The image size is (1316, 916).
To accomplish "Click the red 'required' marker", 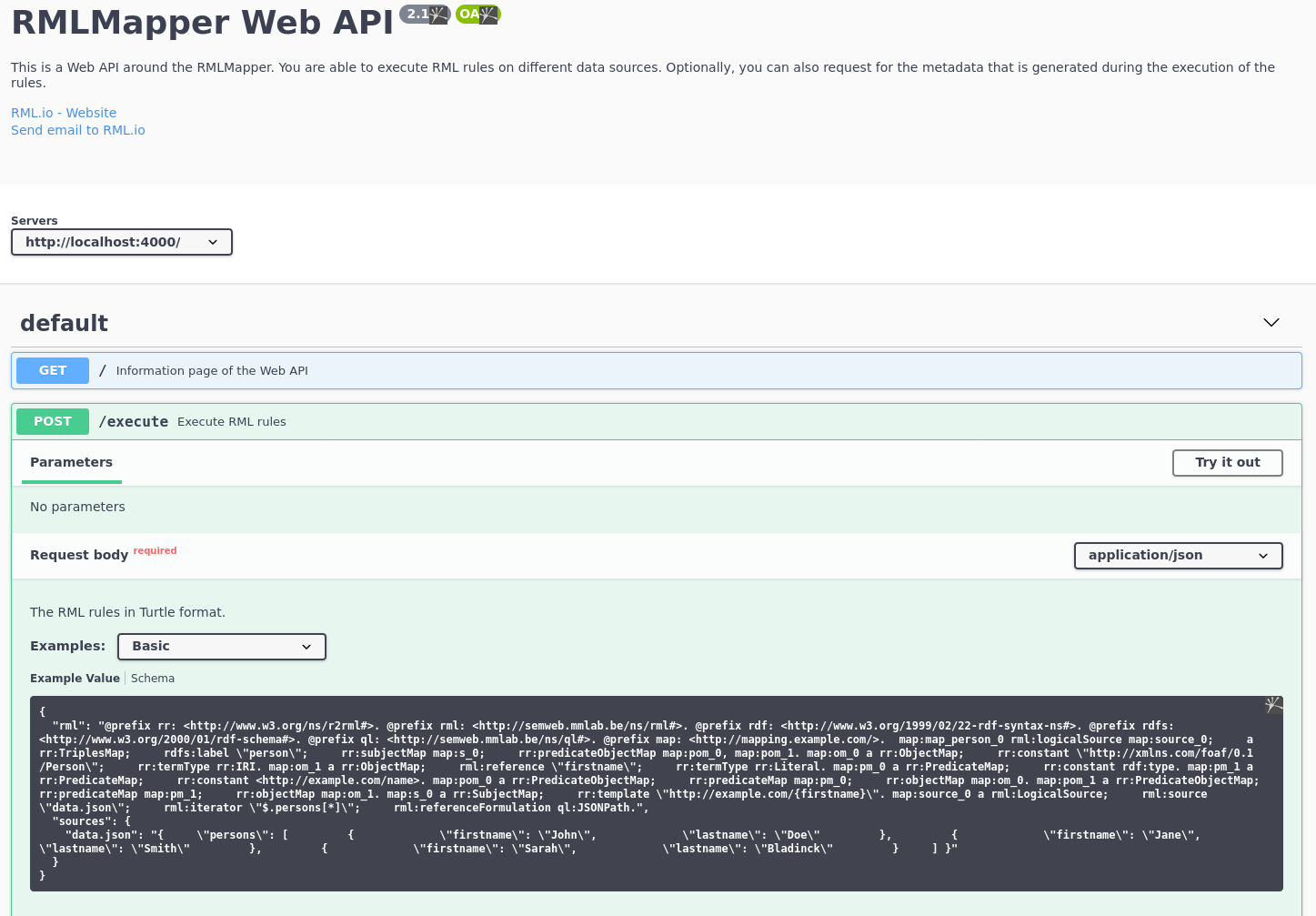I will pyautogui.click(x=156, y=550).
